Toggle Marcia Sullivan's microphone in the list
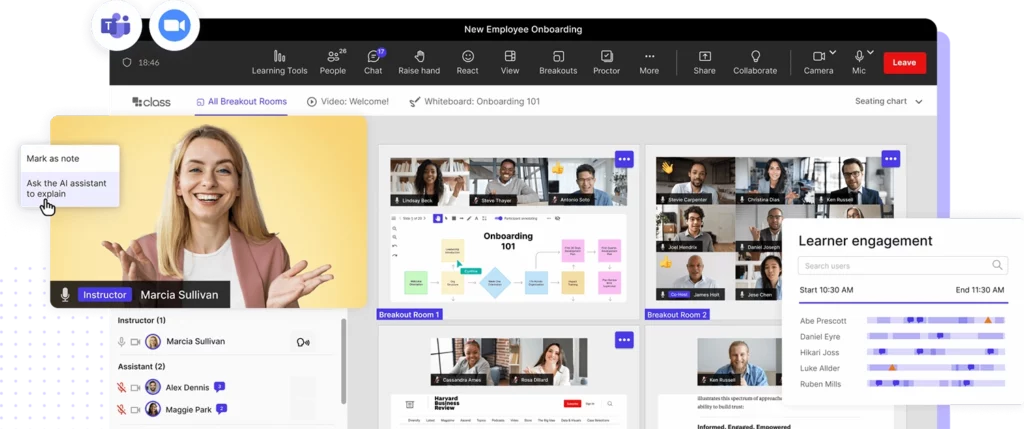The width and height of the screenshot is (1024, 429). pyautogui.click(x=122, y=342)
